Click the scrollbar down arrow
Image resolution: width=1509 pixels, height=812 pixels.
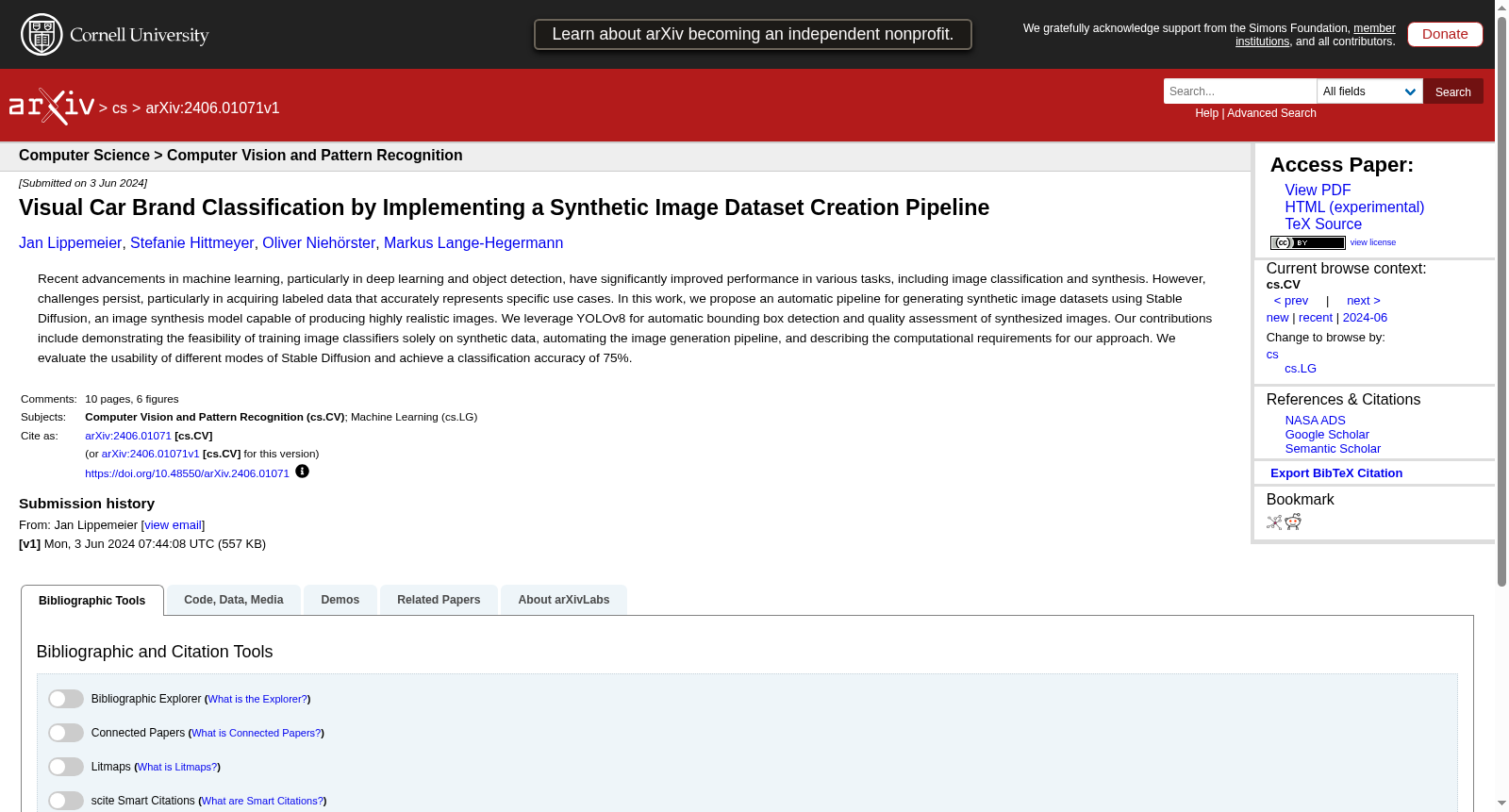coord(1501,804)
